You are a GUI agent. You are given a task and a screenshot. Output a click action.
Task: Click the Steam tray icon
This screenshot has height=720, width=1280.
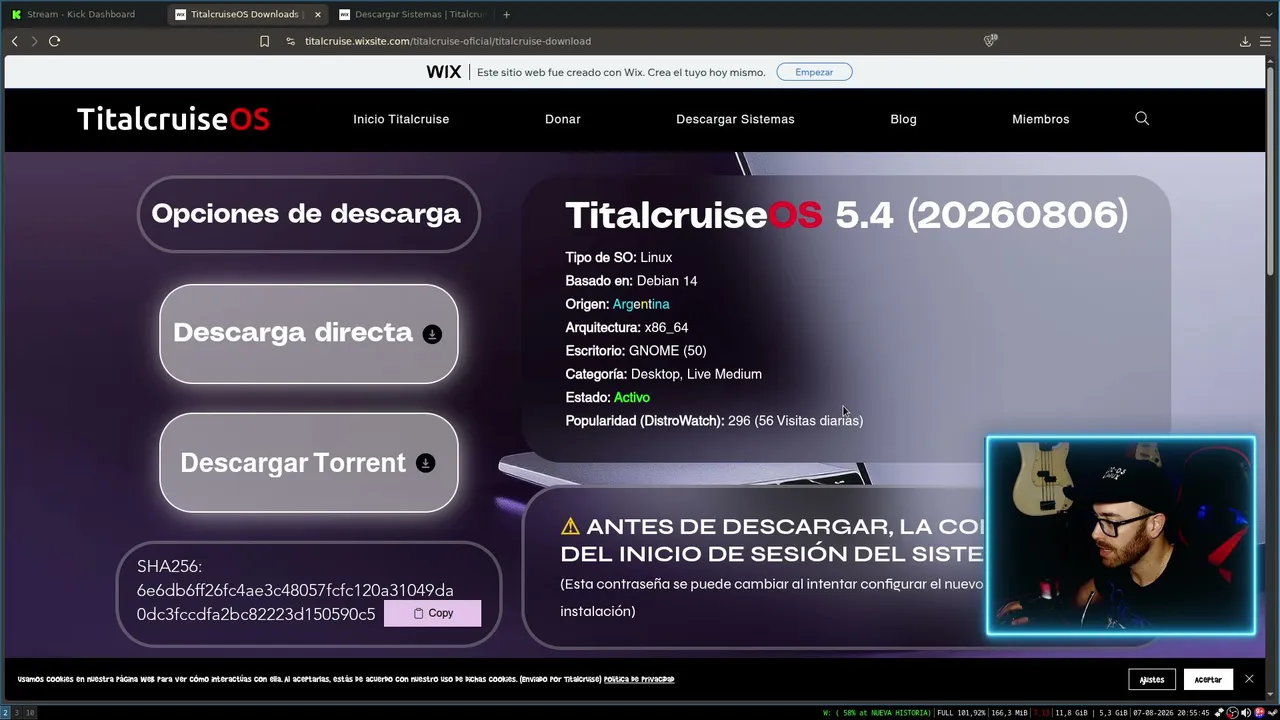point(1272,713)
